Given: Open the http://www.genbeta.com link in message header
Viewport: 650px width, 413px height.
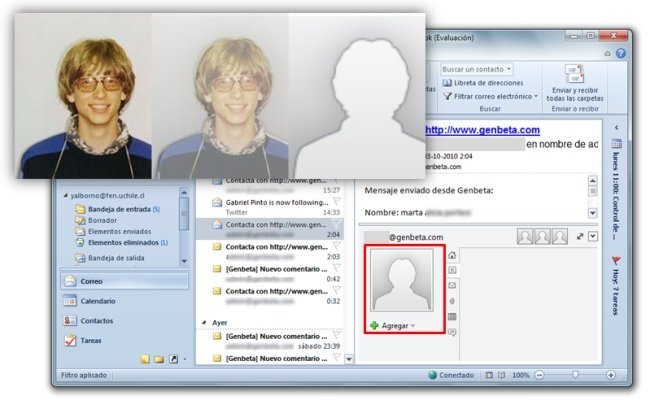Looking at the screenshot, I should (483, 130).
